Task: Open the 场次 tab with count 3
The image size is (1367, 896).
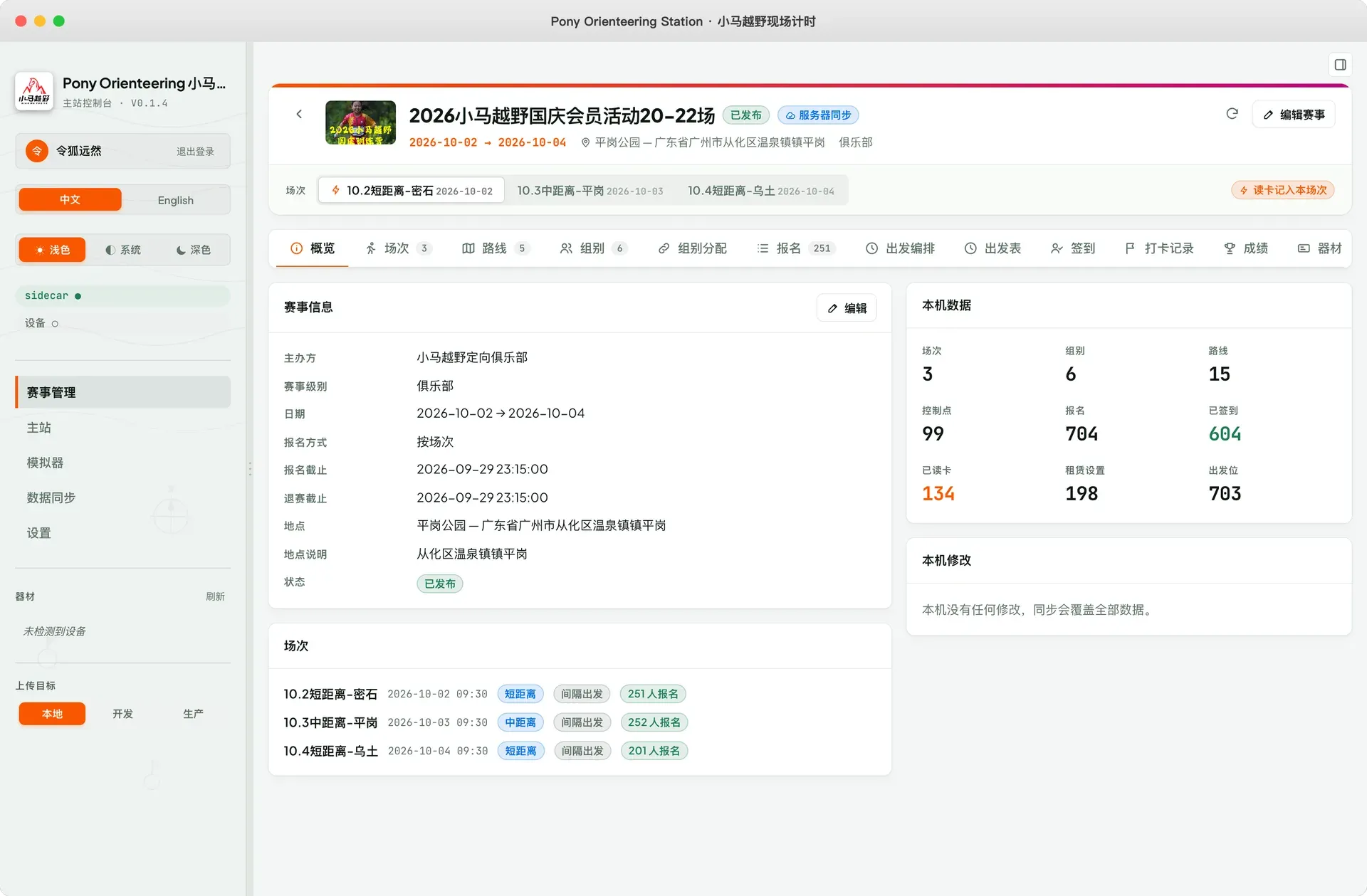Action: click(x=398, y=248)
